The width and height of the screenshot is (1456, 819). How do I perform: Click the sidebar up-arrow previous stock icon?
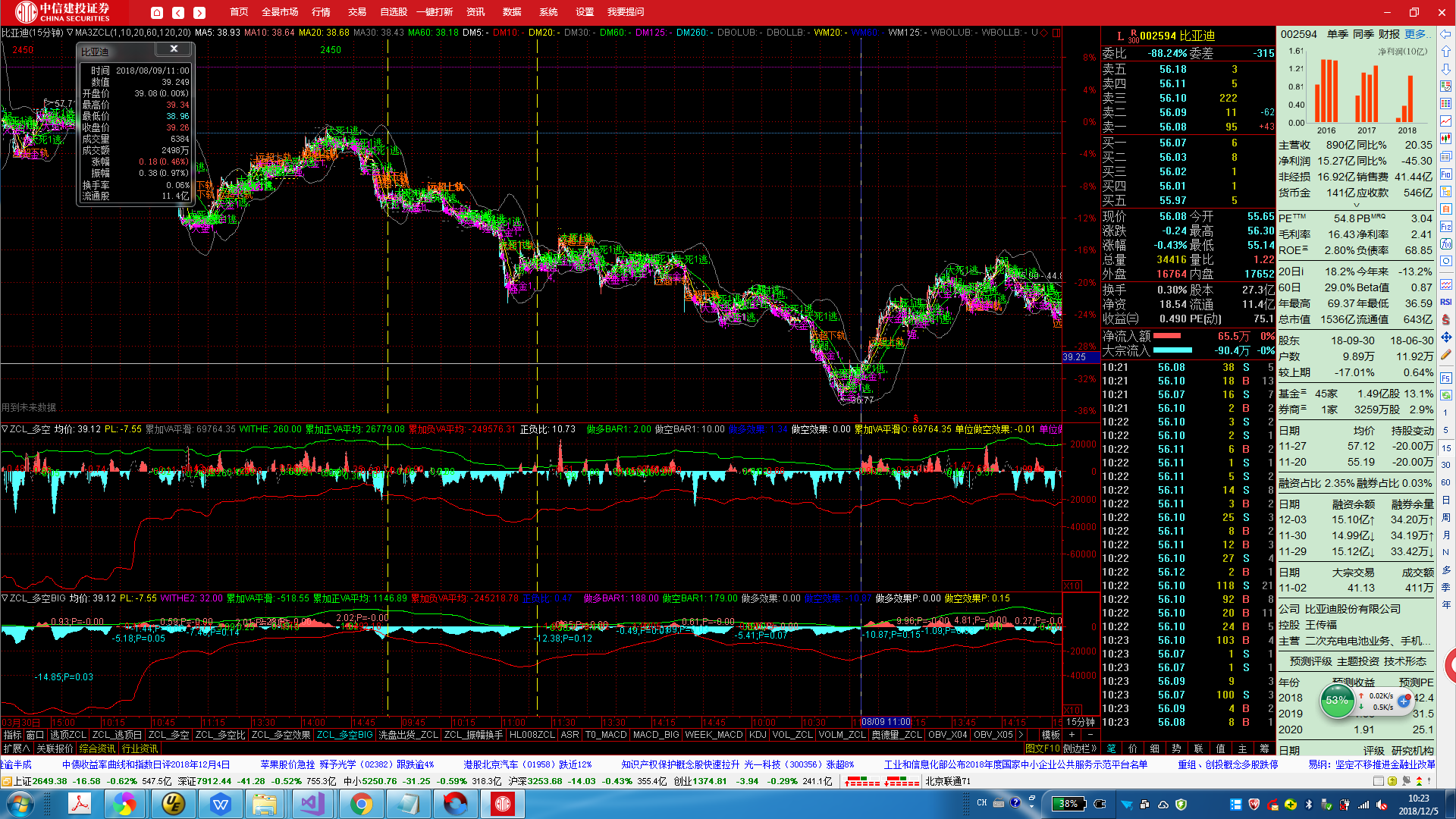pos(1446,52)
